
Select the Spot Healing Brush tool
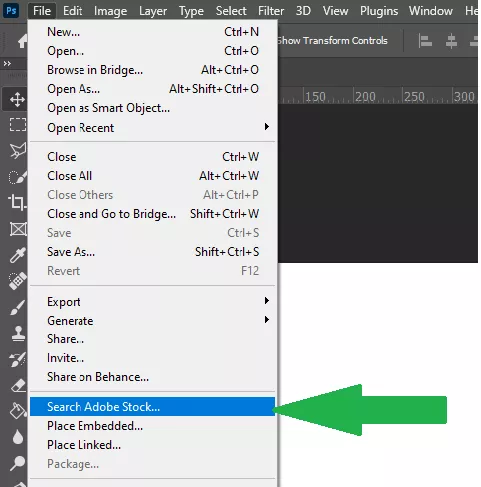pyautogui.click(x=17, y=281)
